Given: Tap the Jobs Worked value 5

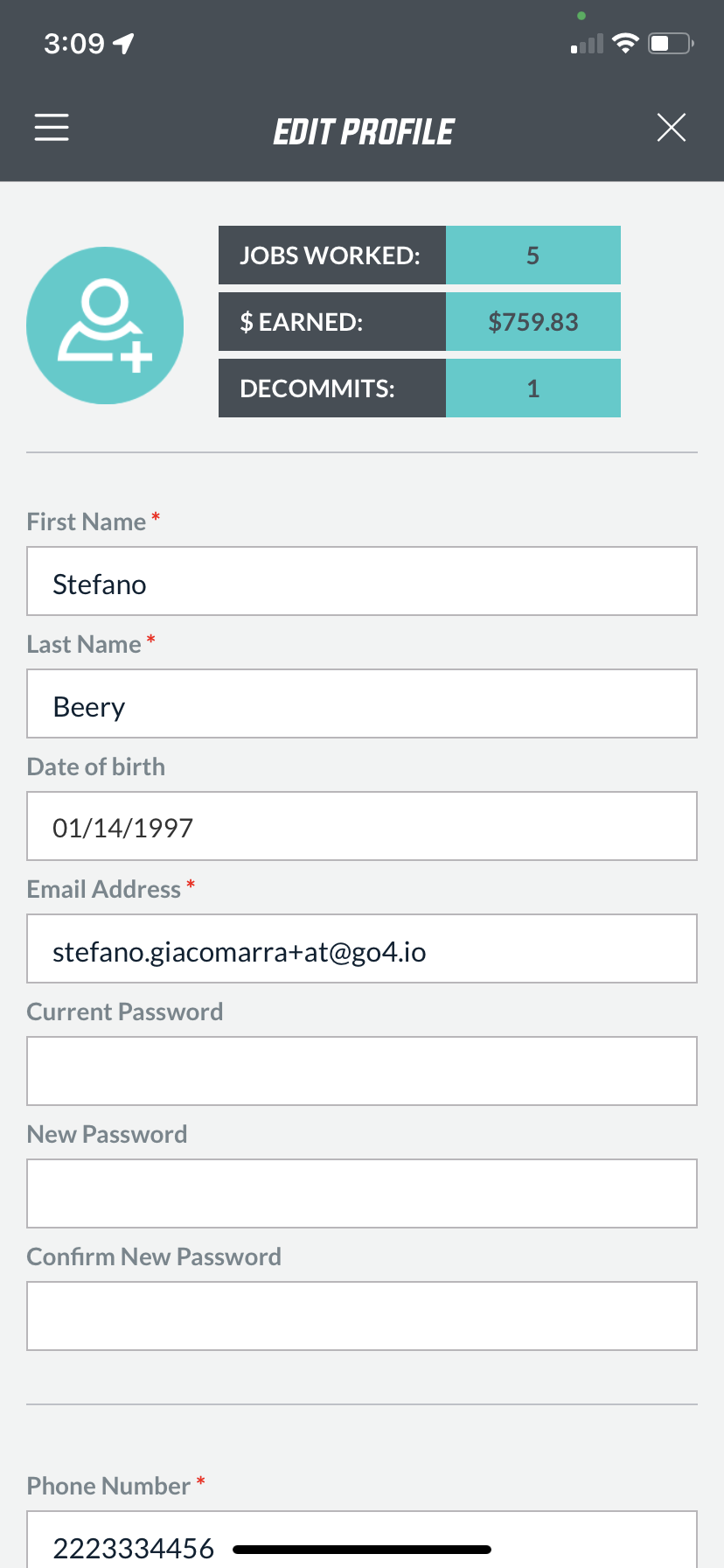Looking at the screenshot, I should (x=533, y=255).
